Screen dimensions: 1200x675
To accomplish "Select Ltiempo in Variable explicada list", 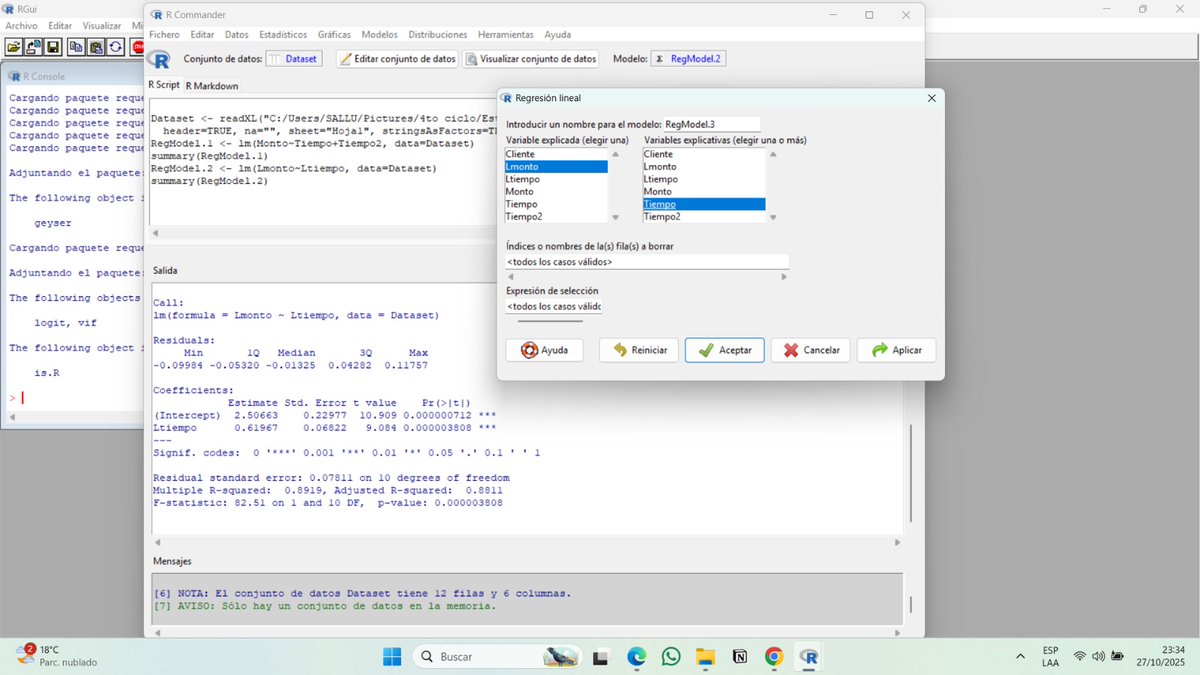I will coord(556,179).
